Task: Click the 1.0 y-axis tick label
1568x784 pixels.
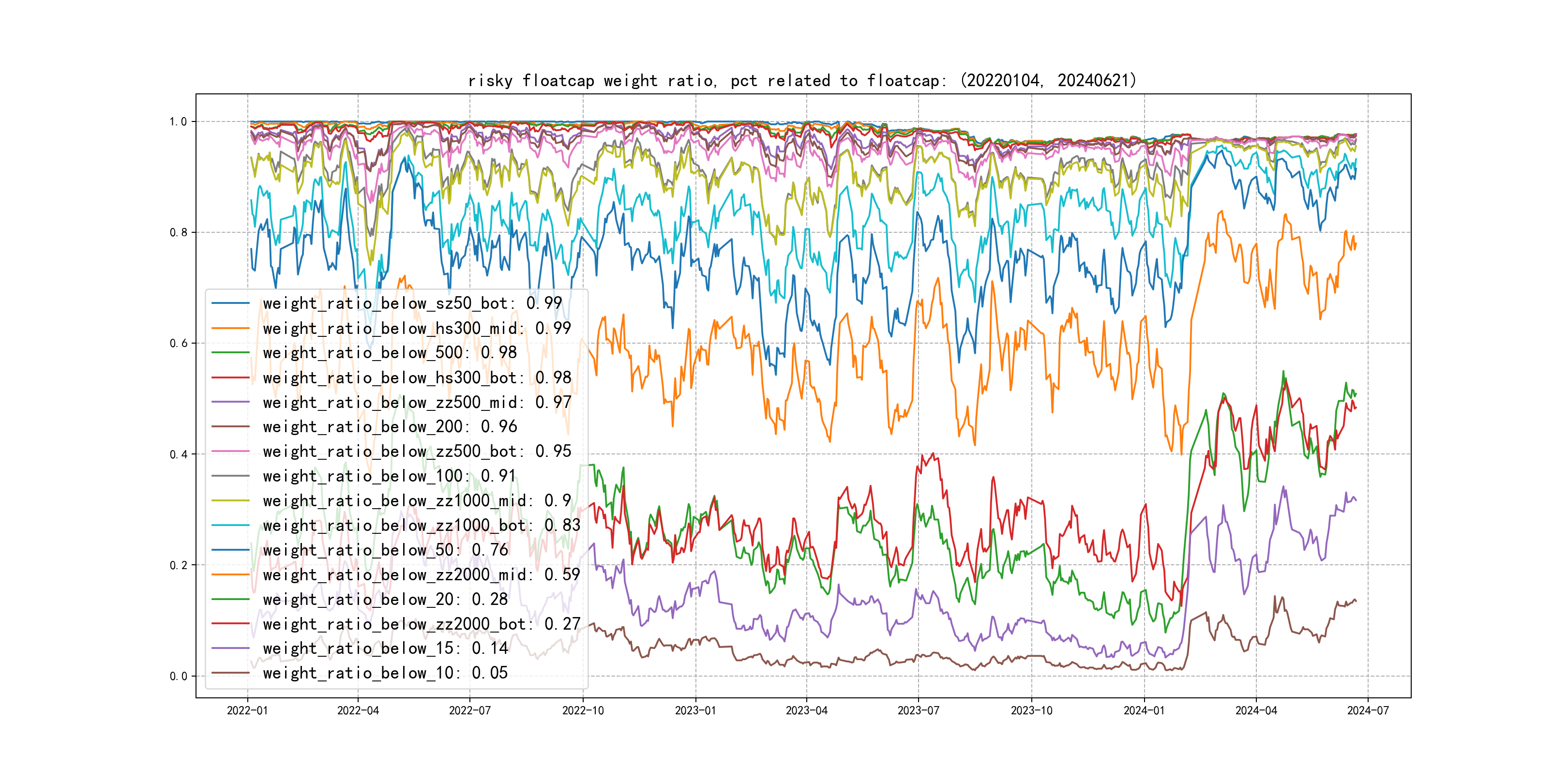Action: pyautogui.click(x=178, y=122)
